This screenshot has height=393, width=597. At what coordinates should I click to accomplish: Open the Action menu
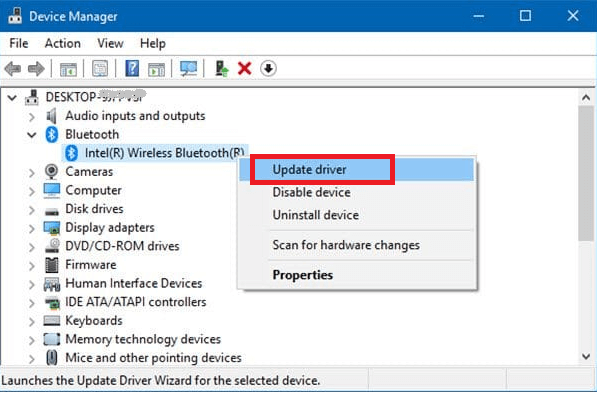[x=62, y=43]
